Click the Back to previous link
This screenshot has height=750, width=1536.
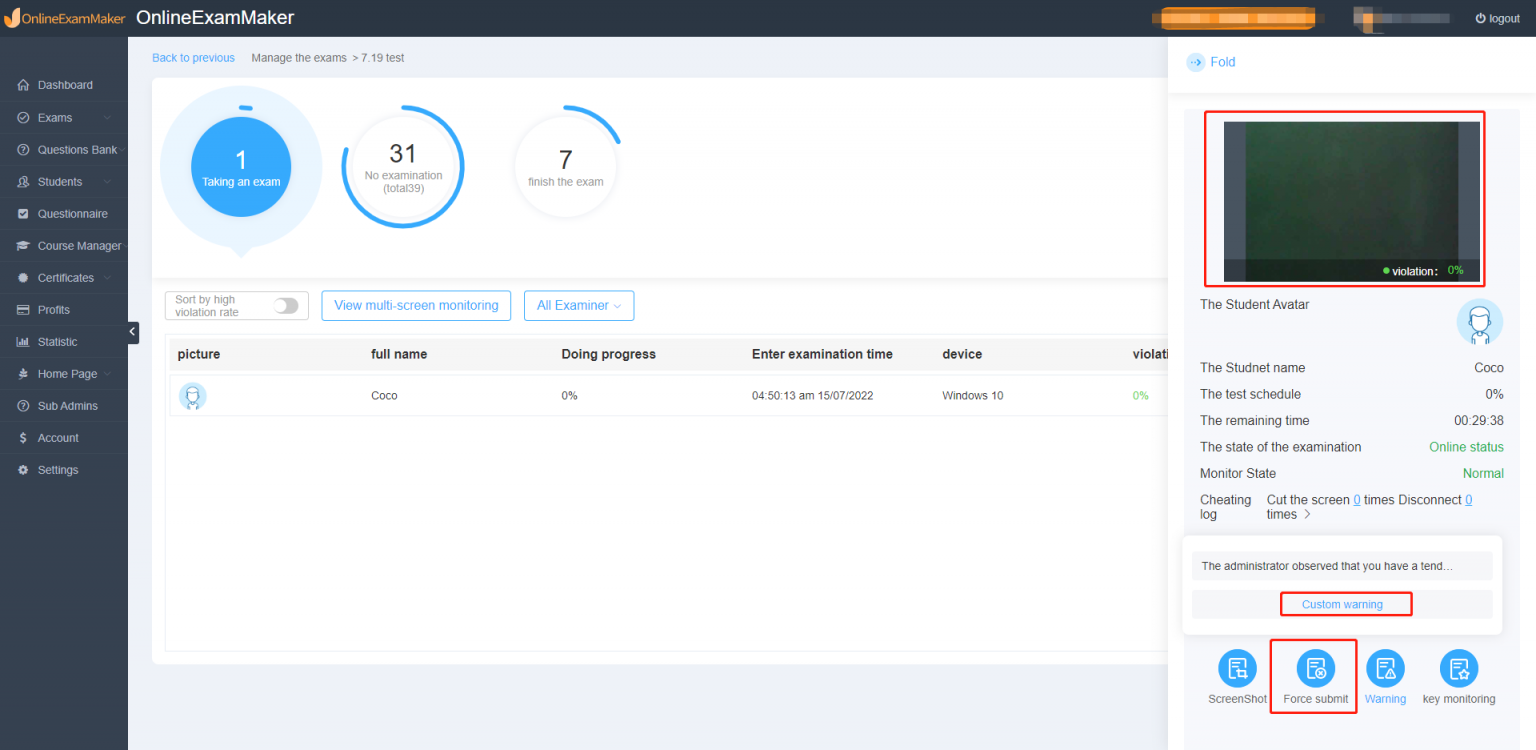point(193,58)
